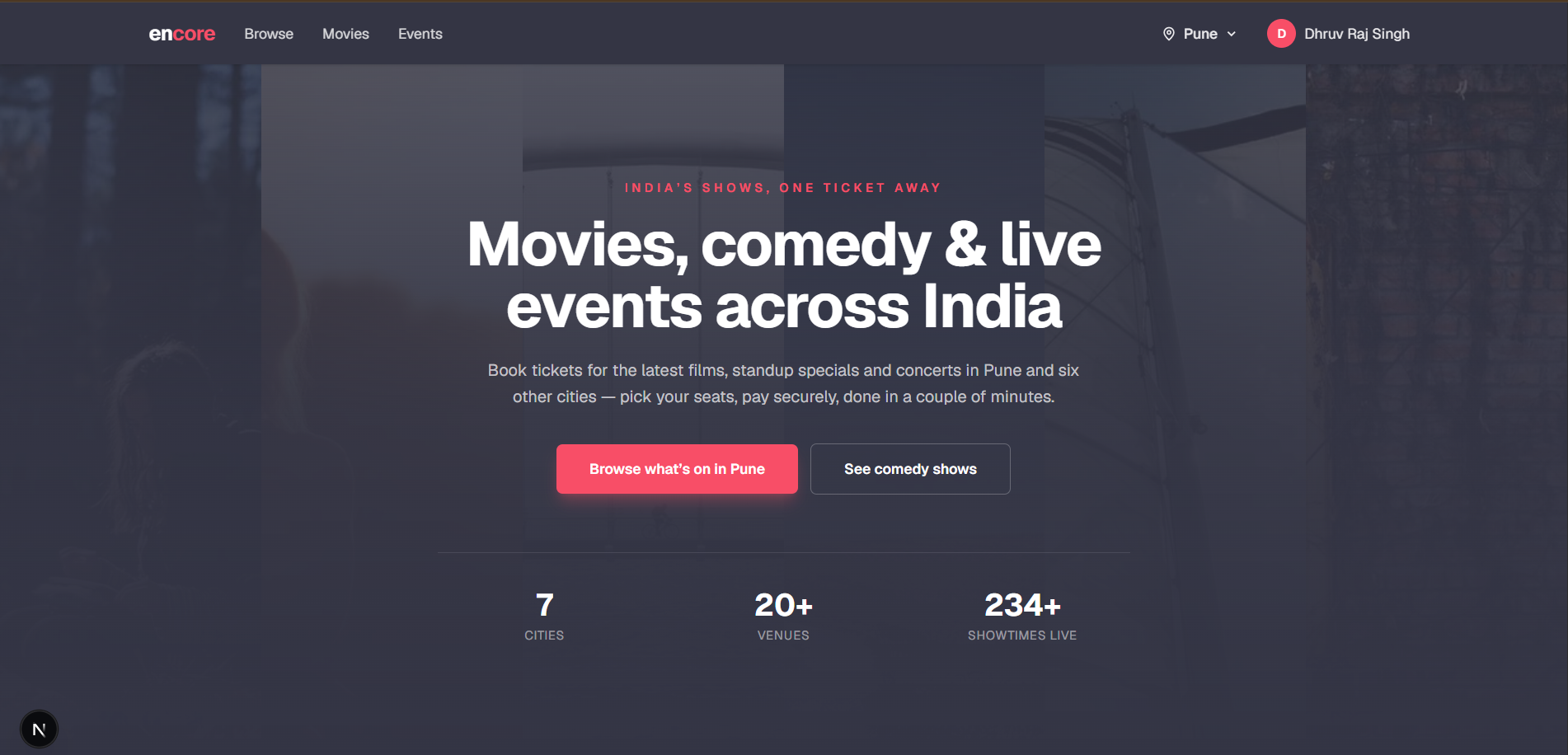Click the location pin icon
Image resolution: width=1568 pixels, height=755 pixels.
coord(1169,34)
